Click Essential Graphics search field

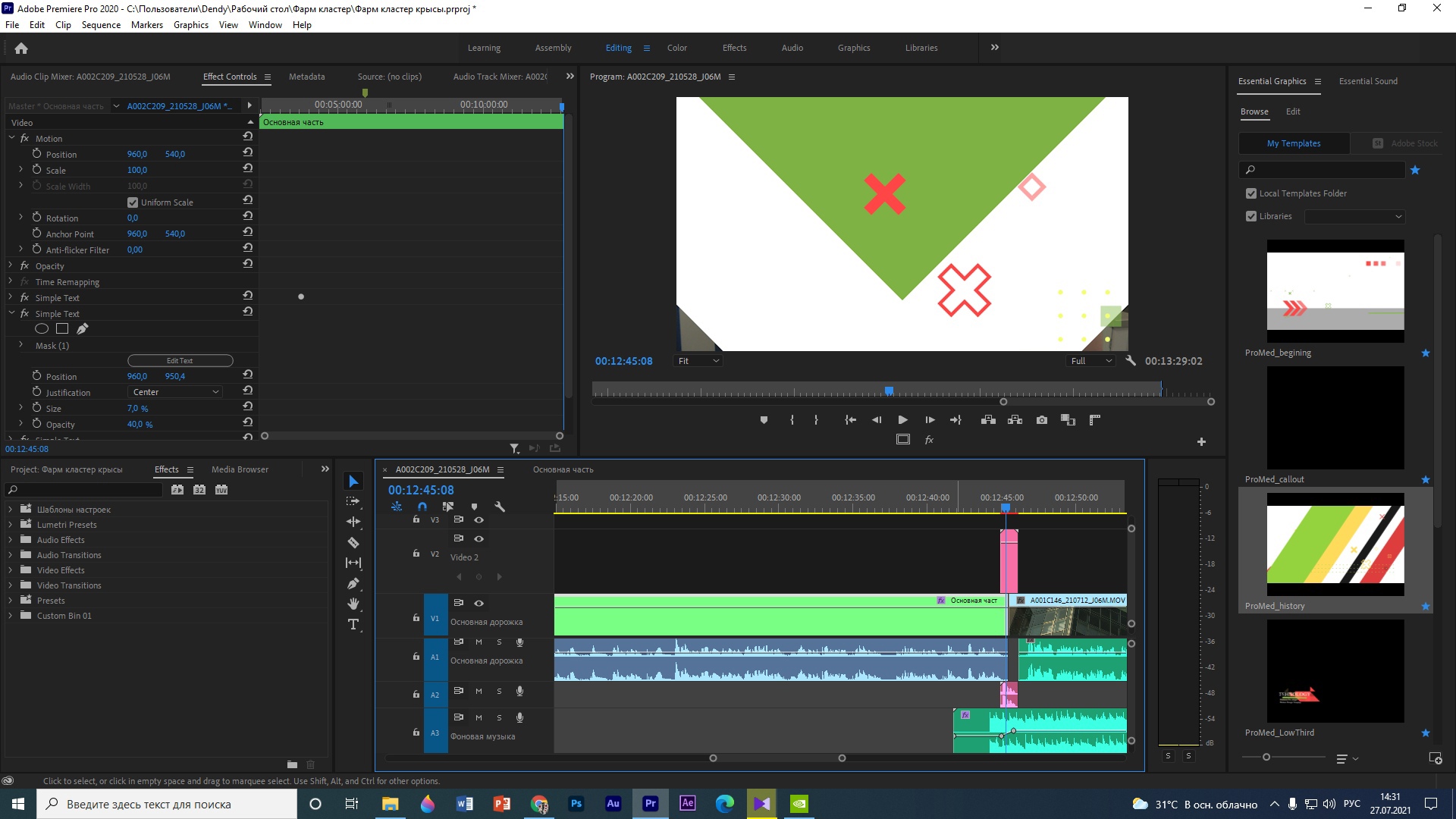1323,170
